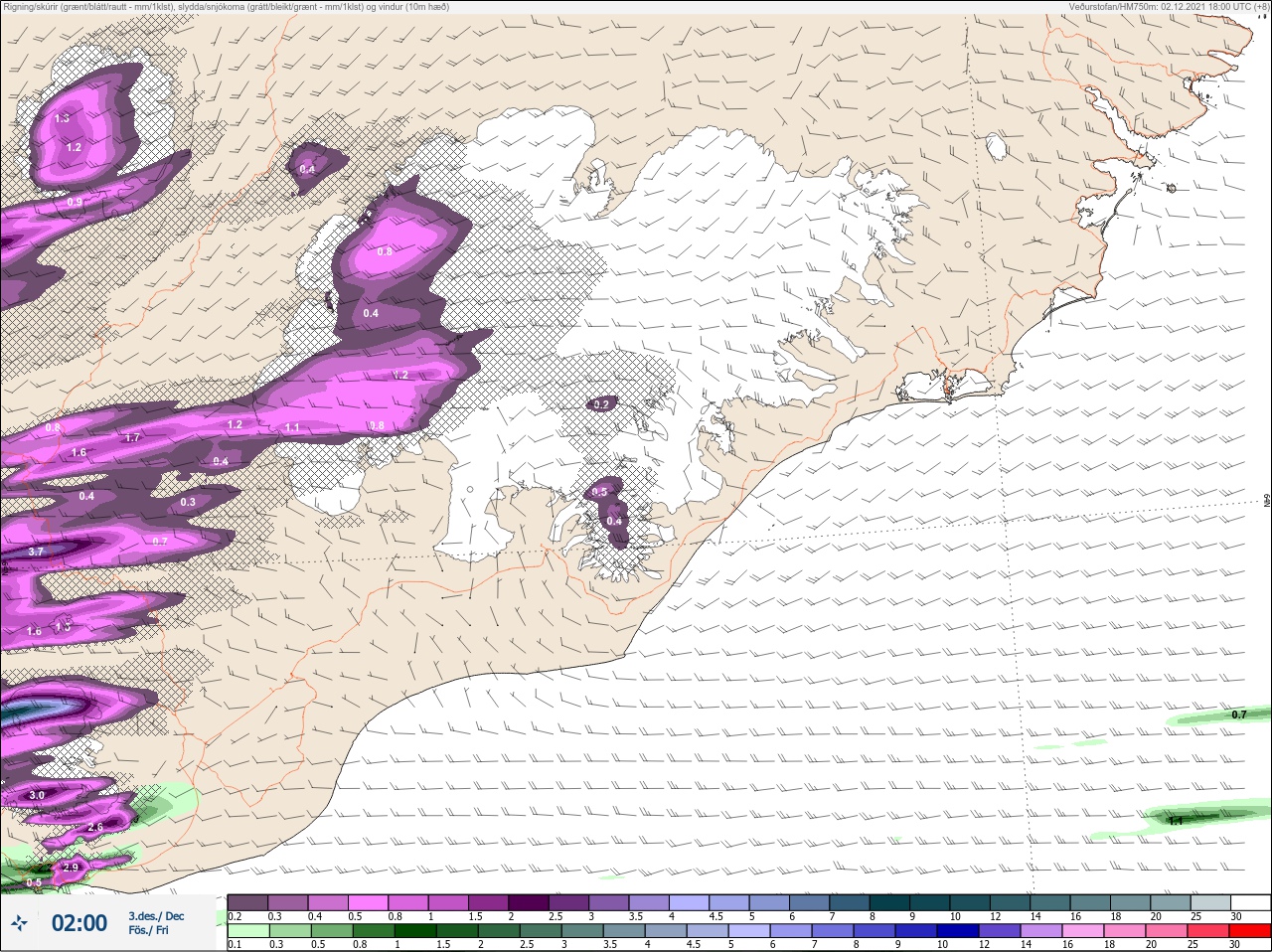Click the 2.6 precipitation value on the map

click(x=95, y=827)
